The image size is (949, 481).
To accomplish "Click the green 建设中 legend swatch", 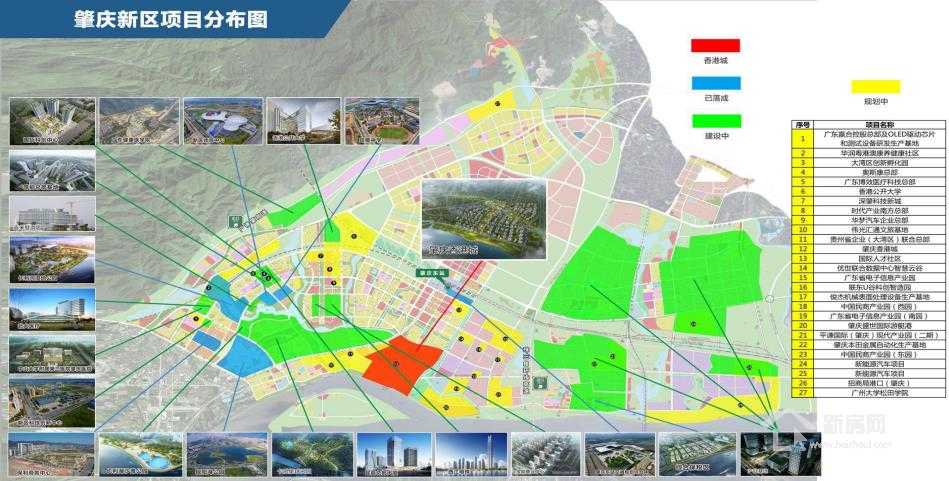I will pos(715,121).
